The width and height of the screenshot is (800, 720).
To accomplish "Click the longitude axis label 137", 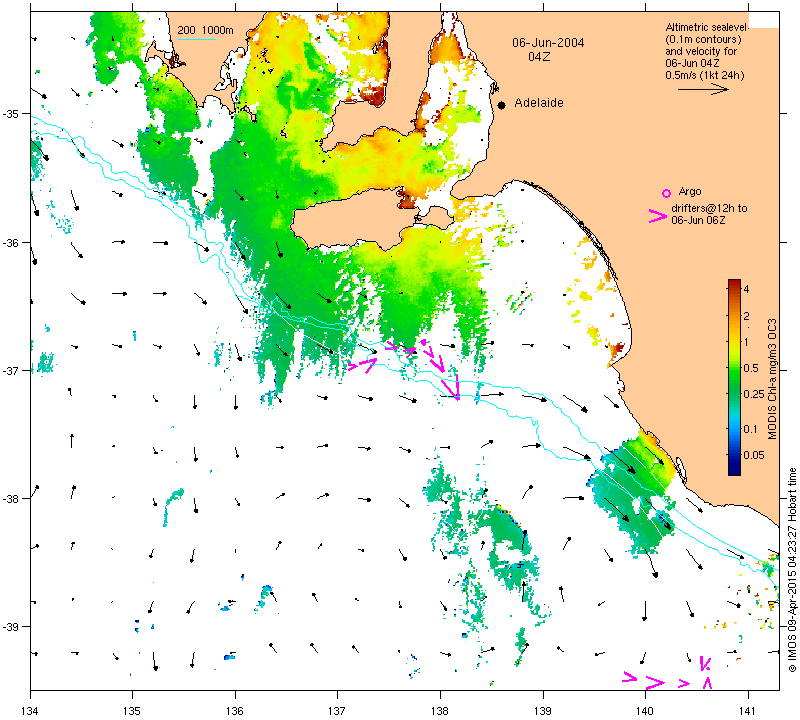I will [x=338, y=710].
